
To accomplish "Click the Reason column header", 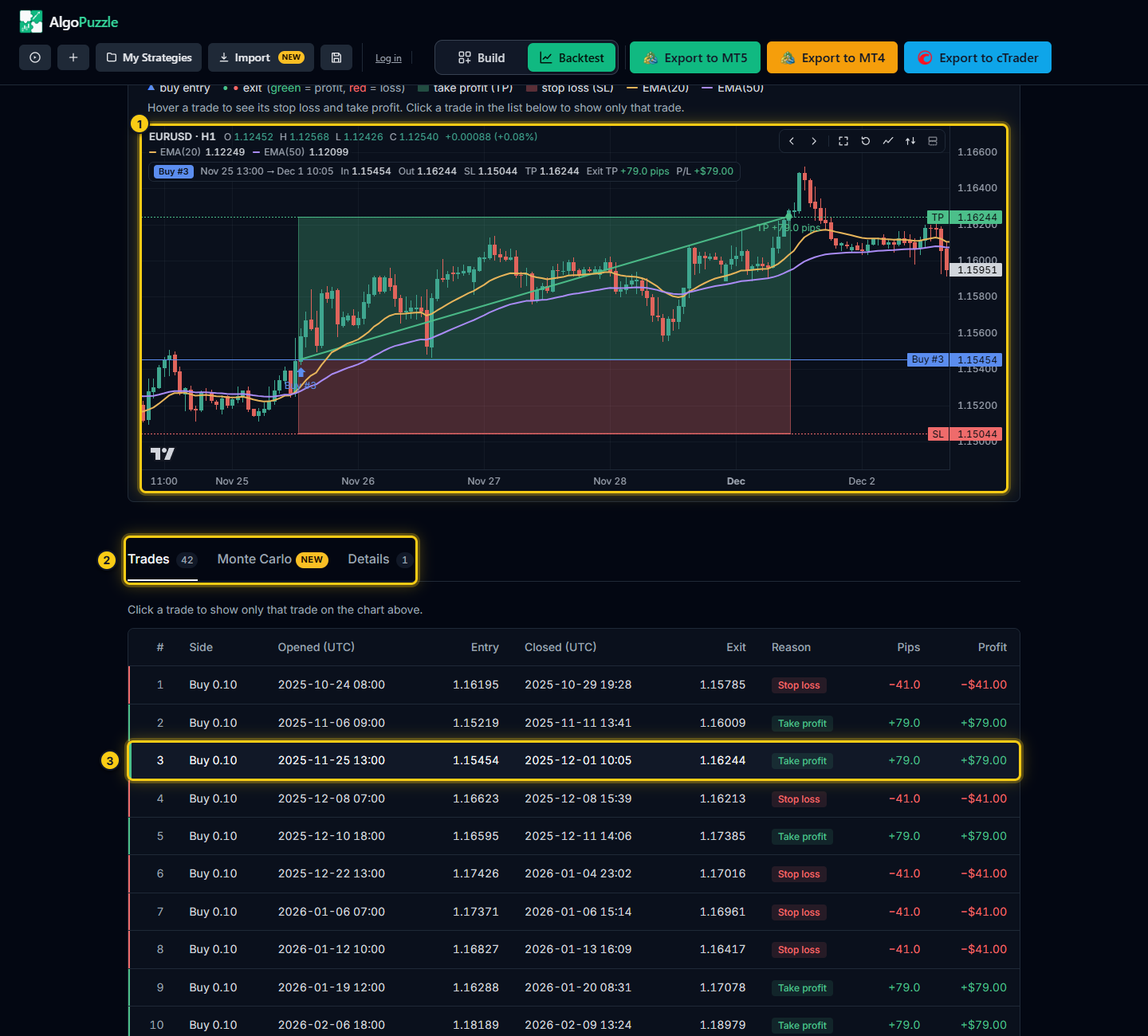I will (791, 647).
